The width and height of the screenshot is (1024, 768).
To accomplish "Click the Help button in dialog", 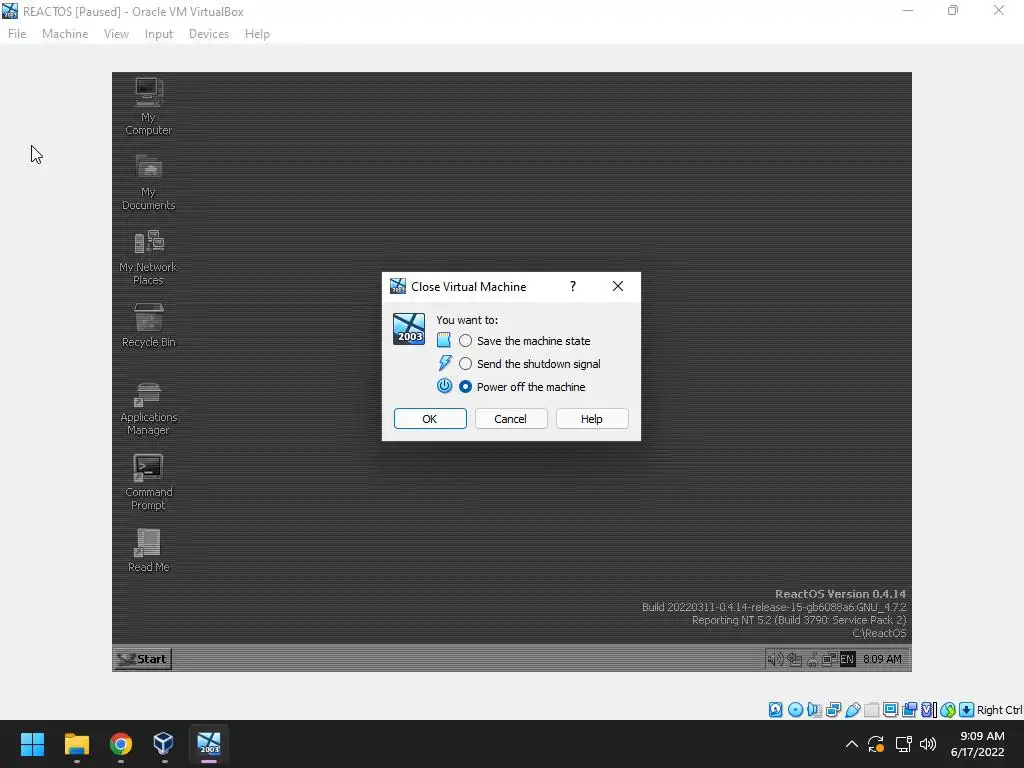I will coord(592,419).
